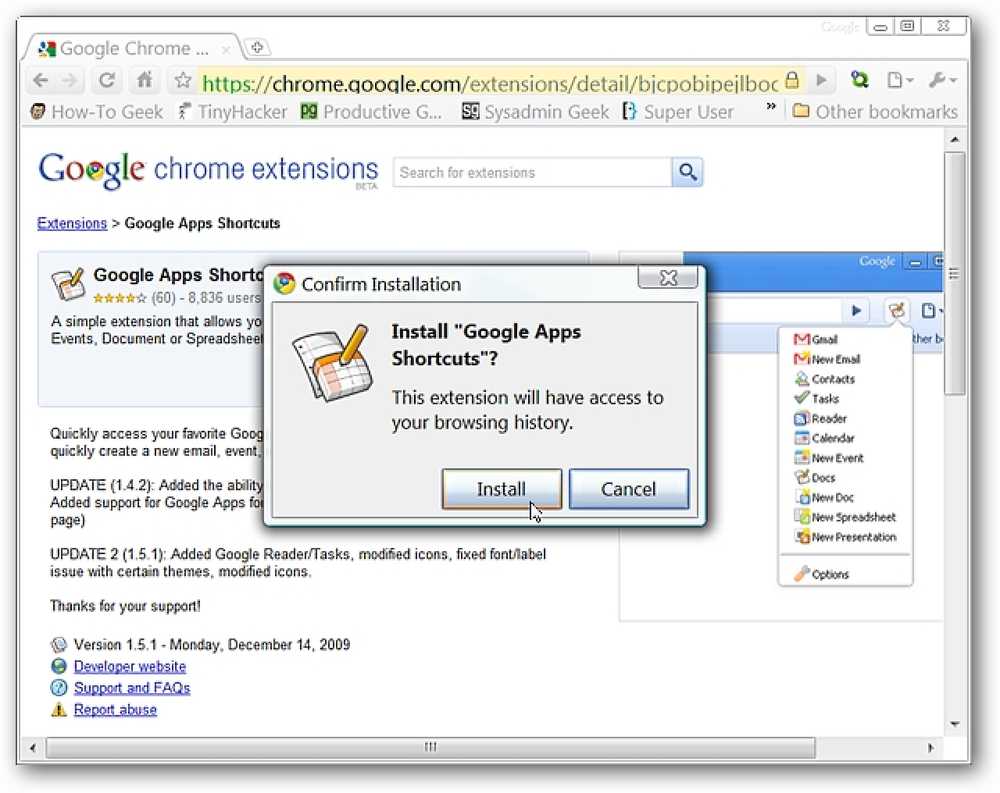Click New Event in the preview menu
1000x793 pixels.
click(x=828, y=458)
